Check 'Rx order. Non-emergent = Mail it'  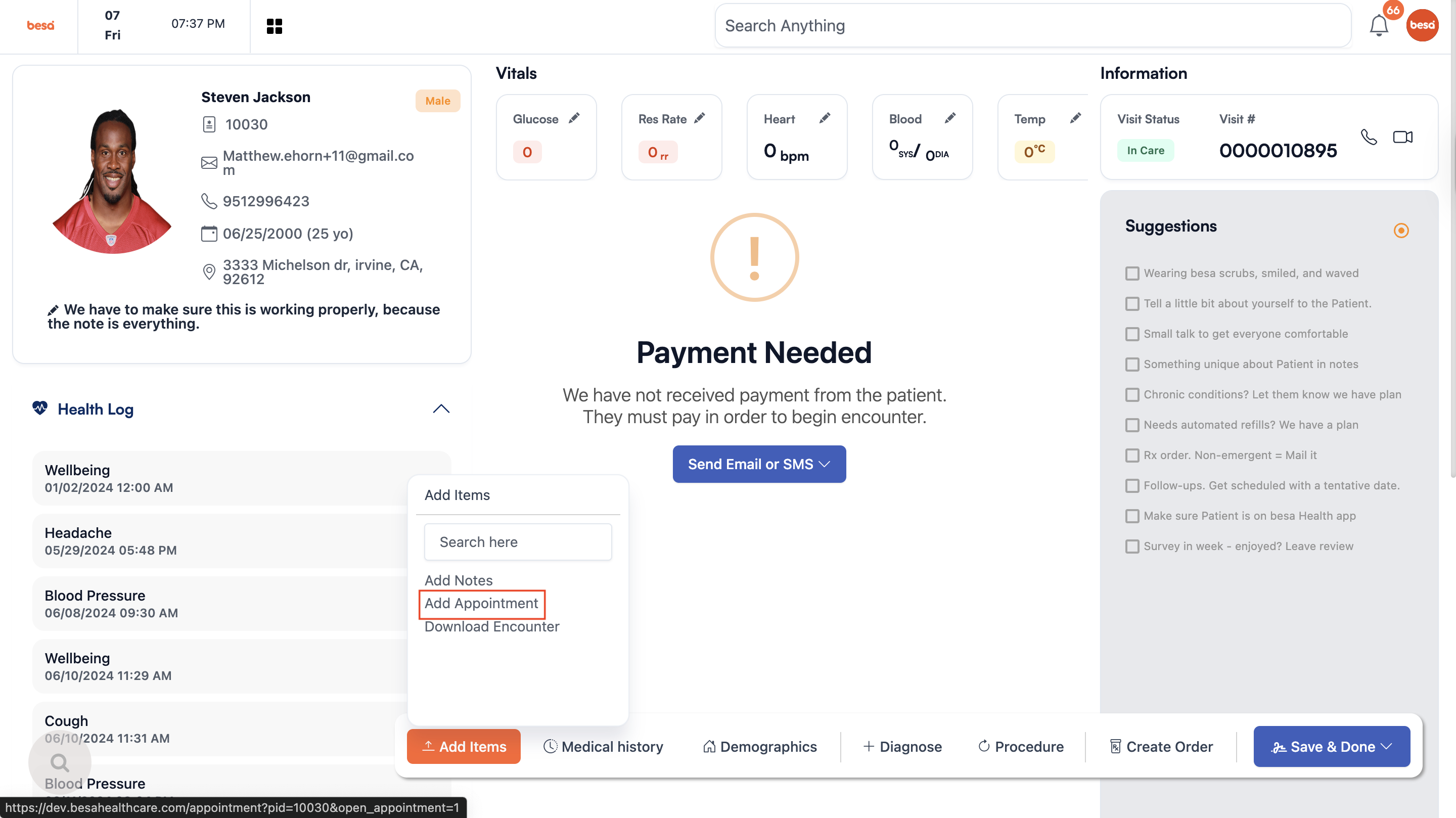click(x=1132, y=456)
